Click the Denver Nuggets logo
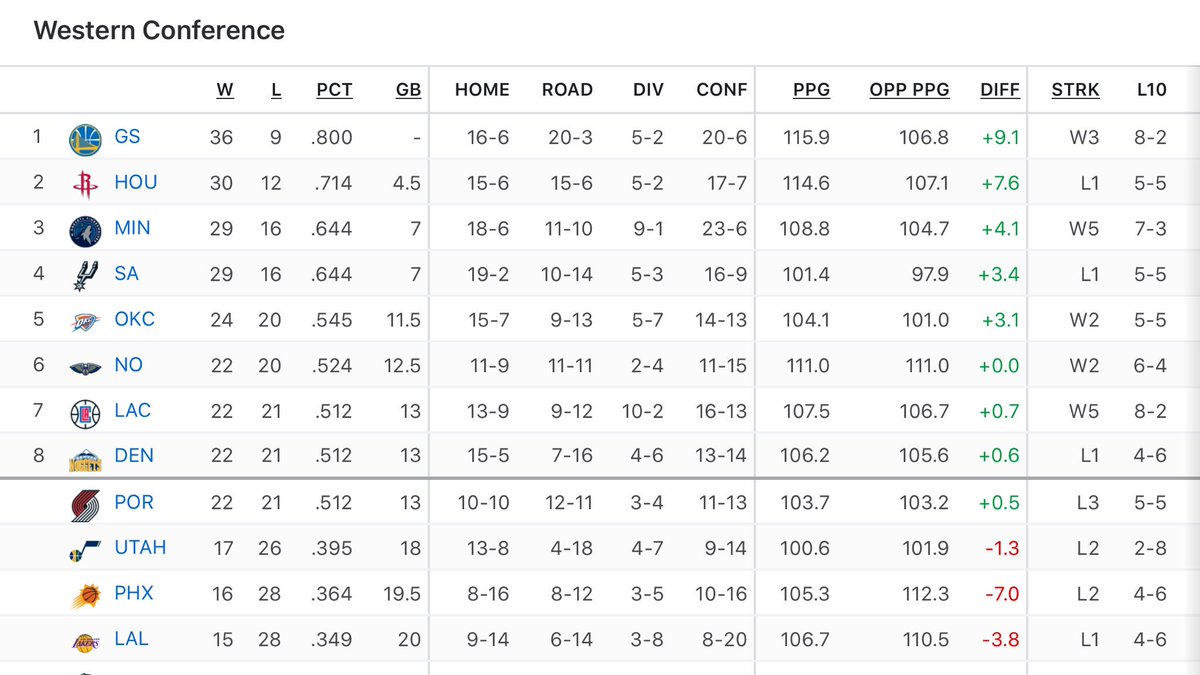 (85, 457)
